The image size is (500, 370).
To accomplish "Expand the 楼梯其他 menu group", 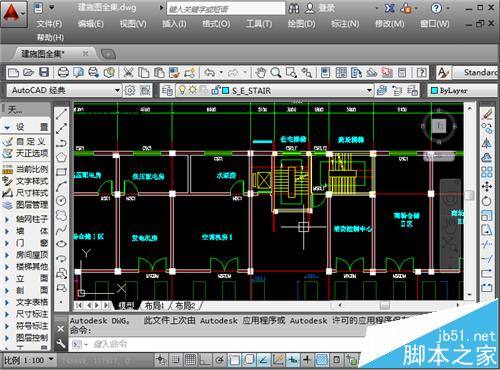I will (x=7, y=267).
